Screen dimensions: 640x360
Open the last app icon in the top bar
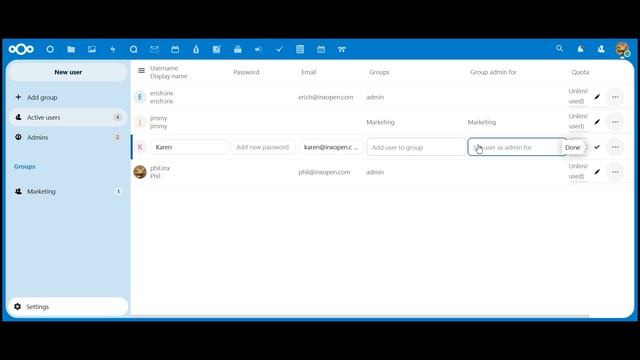342,49
